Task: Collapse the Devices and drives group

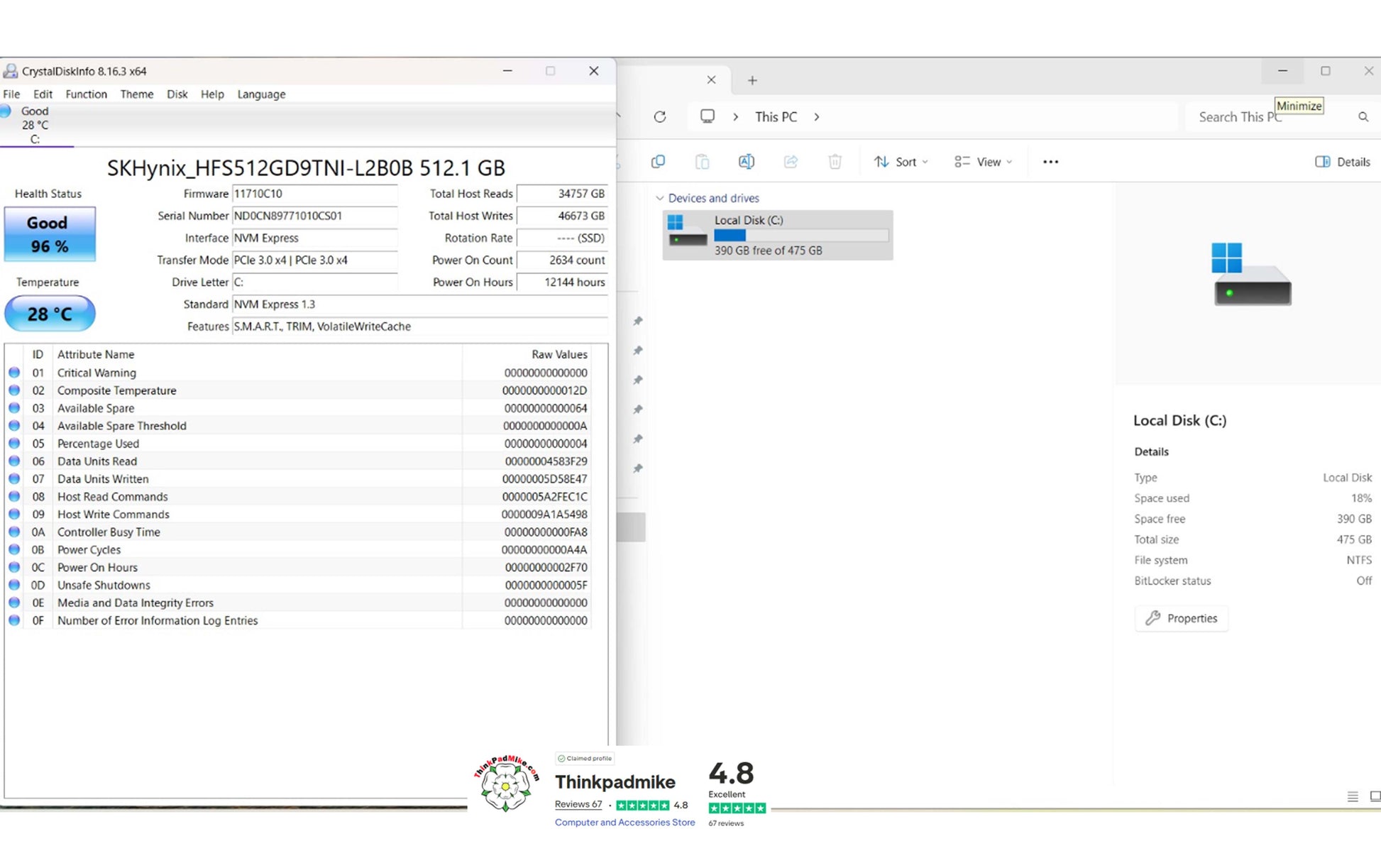Action: point(660,198)
